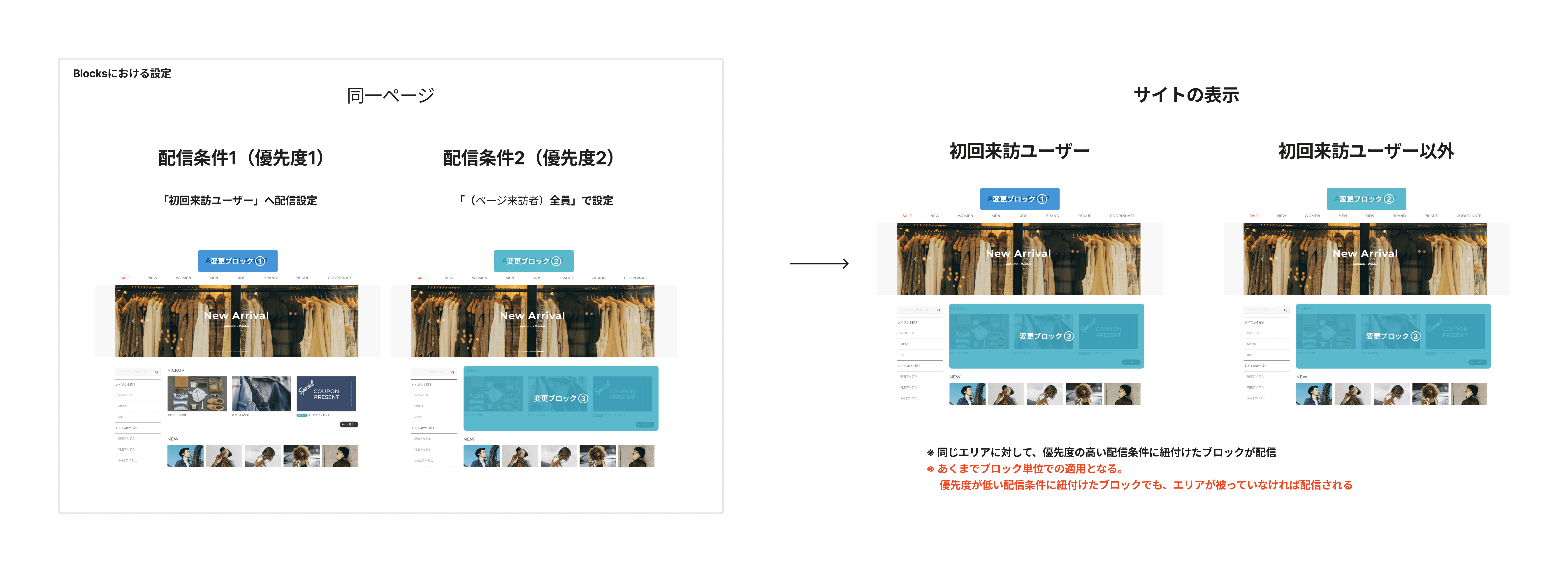Click MENS sidebar link in 初回来訪ユーザー以外 mockup
Image resolution: width=1568 pixels, height=572 pixels.
(1251, 344)
